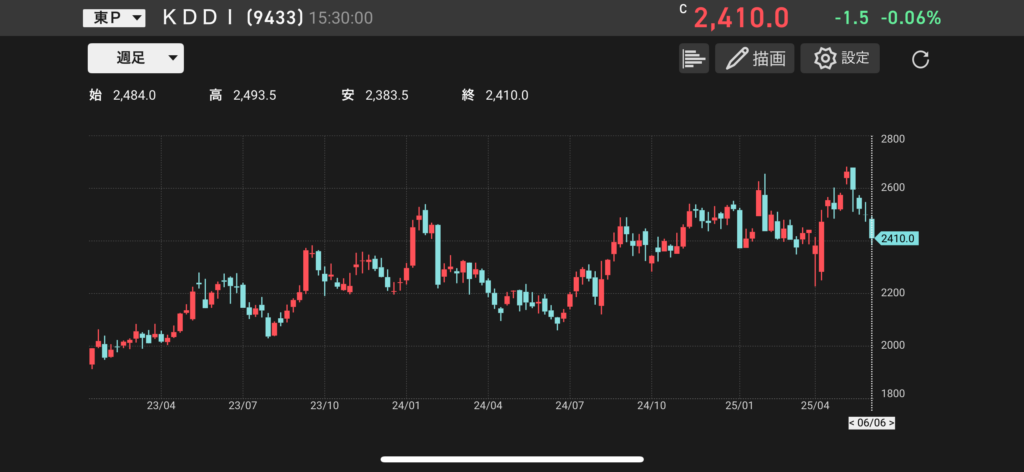
Task: Click the 06/06 date navigator label
Action: click(871, 423)
